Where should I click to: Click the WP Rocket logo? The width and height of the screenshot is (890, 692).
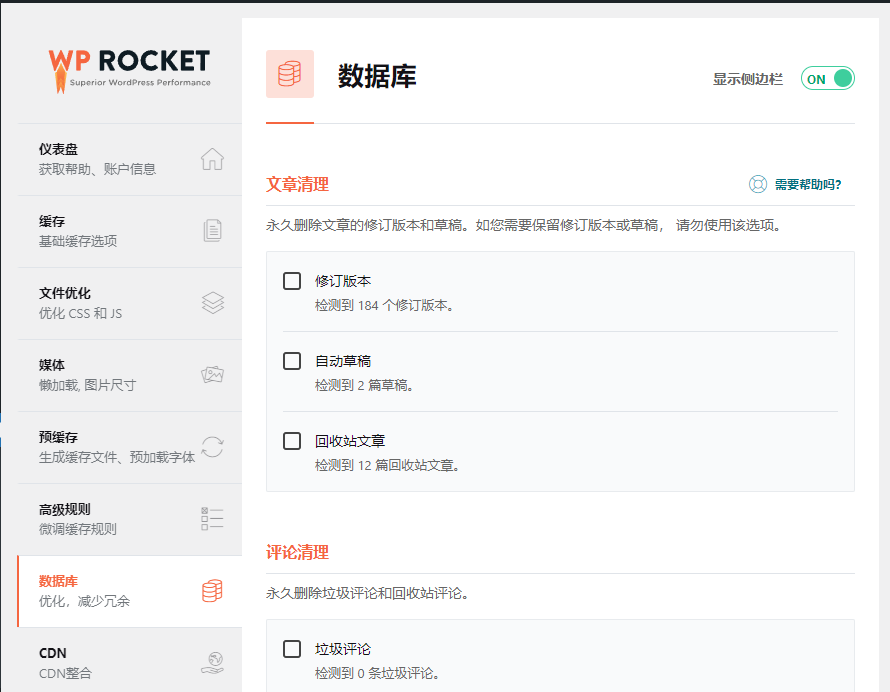point(129,67)
